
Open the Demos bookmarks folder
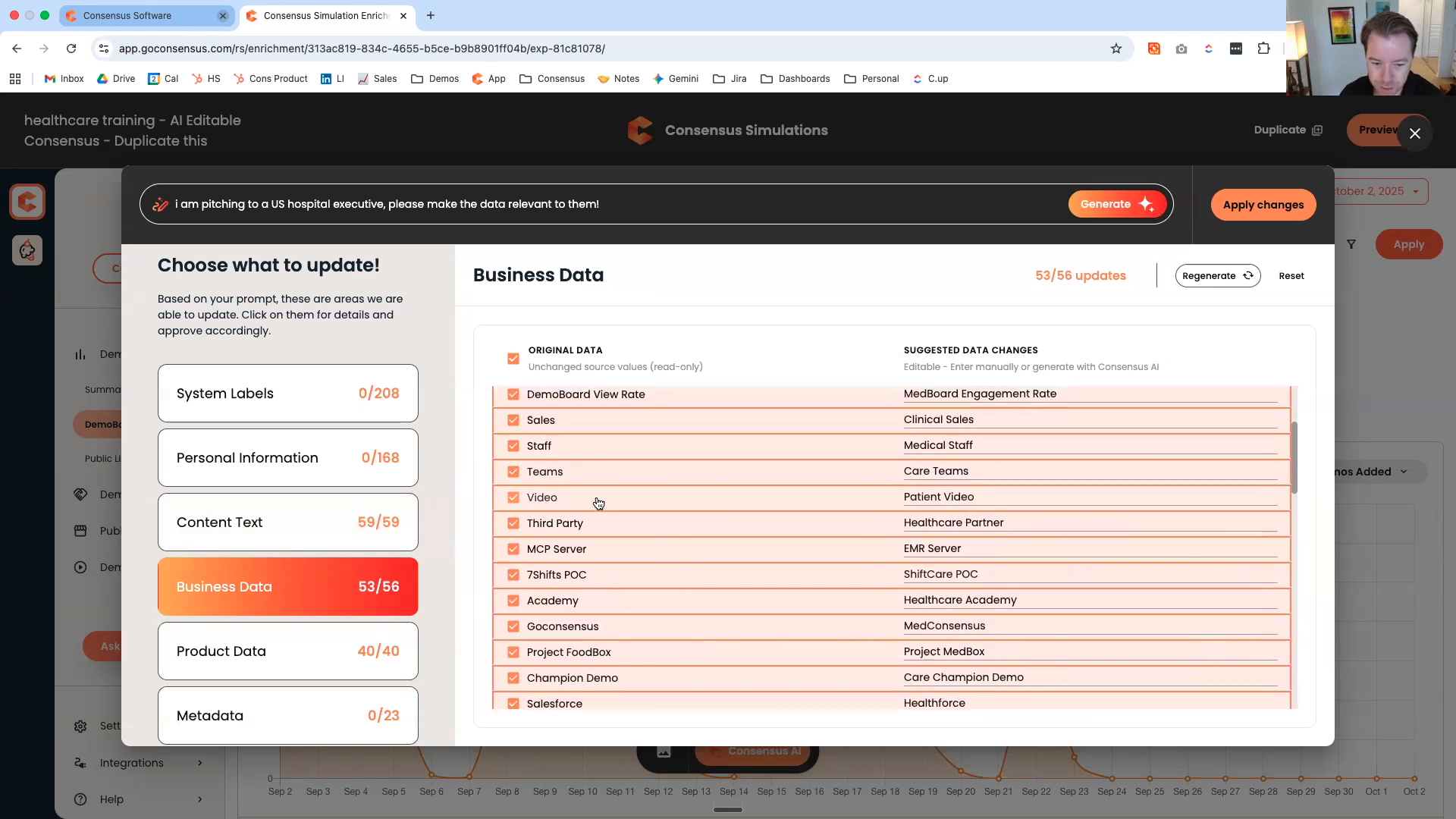pos(435,78)
